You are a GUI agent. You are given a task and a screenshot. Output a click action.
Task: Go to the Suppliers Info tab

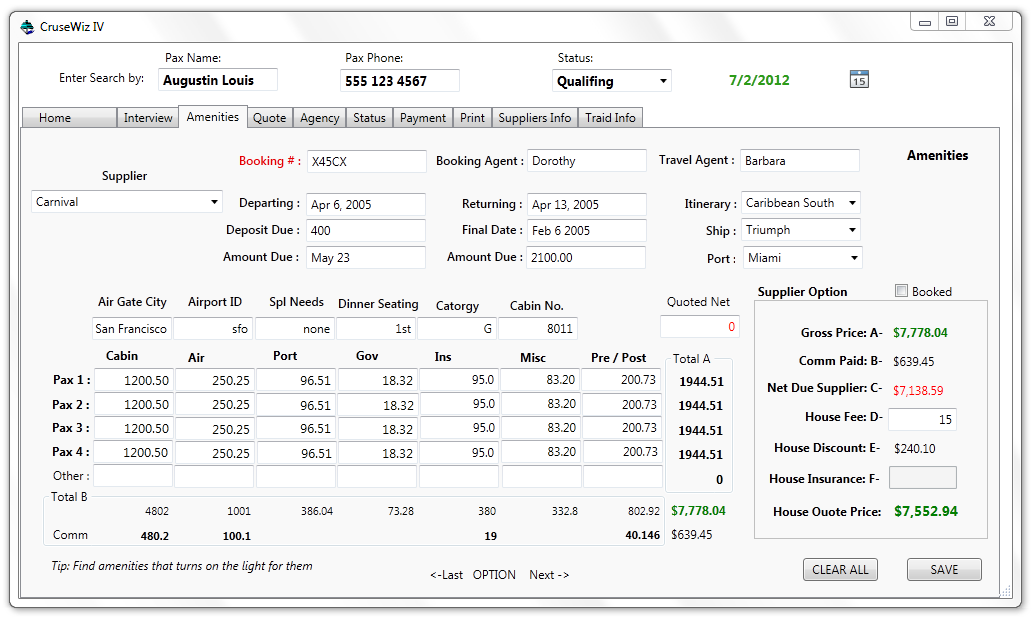[x=535, y=118]
